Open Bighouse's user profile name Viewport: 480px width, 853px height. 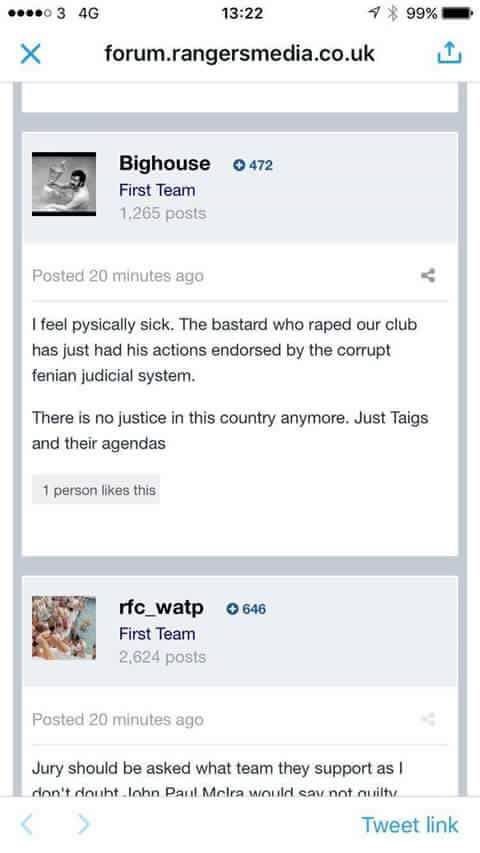tap(165, 164)
